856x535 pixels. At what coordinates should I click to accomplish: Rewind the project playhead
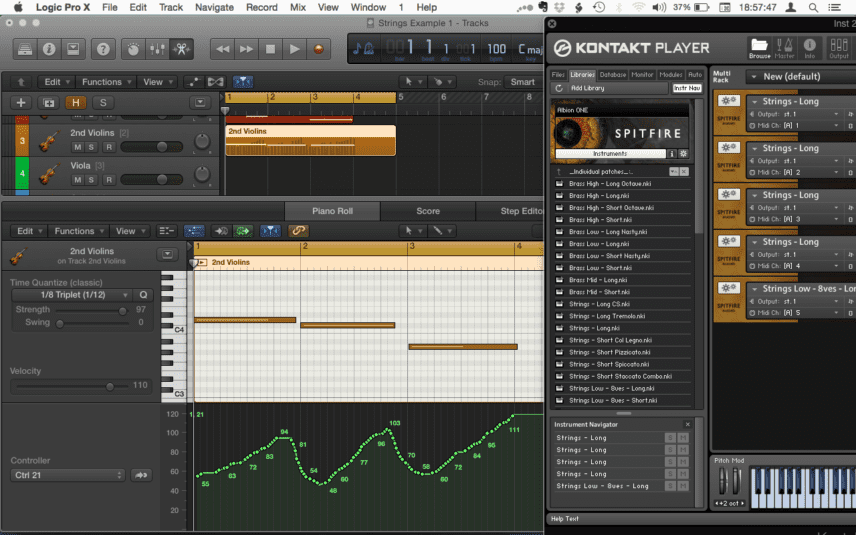(x=223, y=49)
